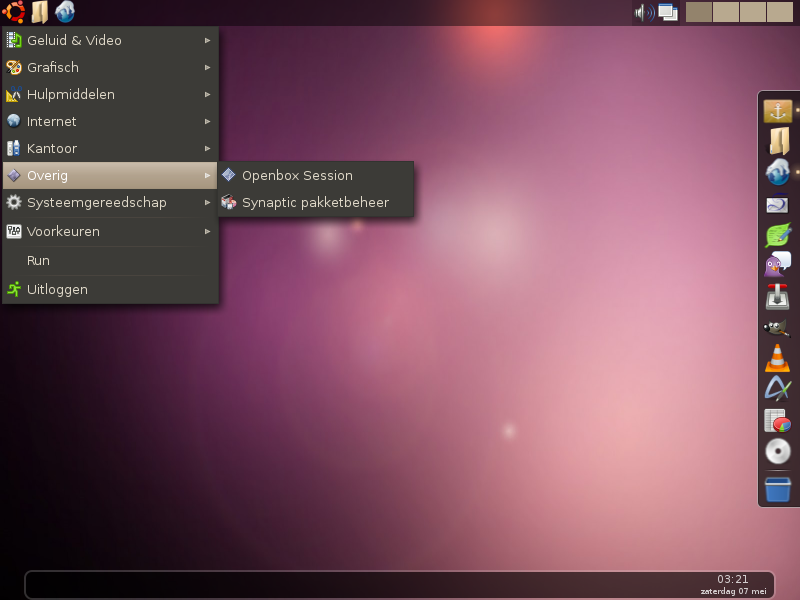Click the 03:21 clock time
Screen dimensions: 800x600
tap(733, 579)
